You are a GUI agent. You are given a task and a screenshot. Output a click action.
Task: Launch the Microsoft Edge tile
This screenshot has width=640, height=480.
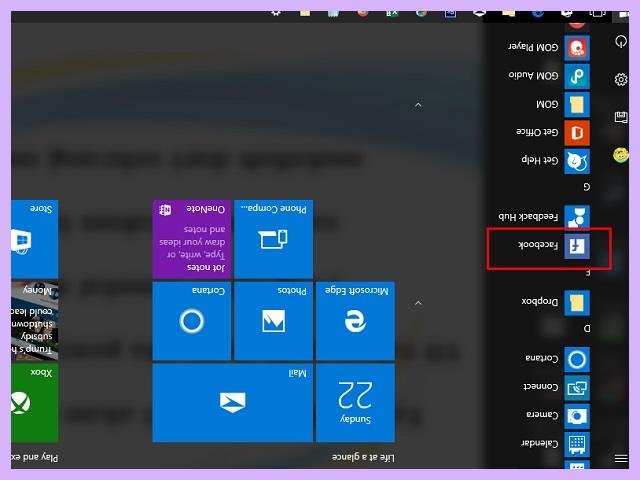point(355,321)
